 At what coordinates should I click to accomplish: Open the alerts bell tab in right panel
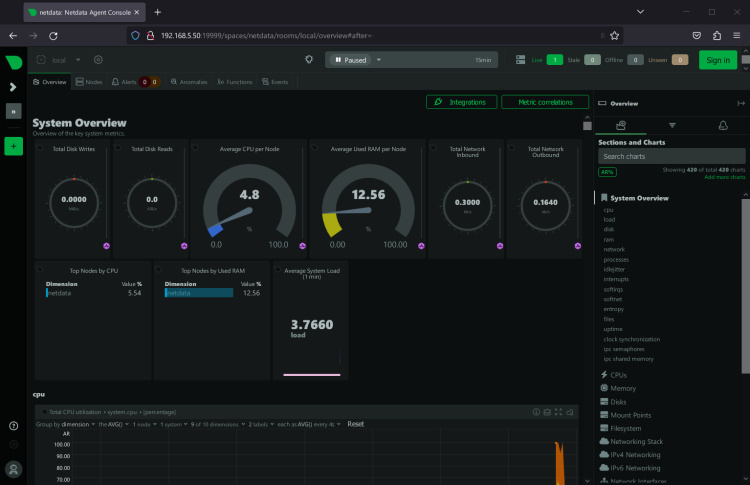pyautogui.click(x=722, y=125)
